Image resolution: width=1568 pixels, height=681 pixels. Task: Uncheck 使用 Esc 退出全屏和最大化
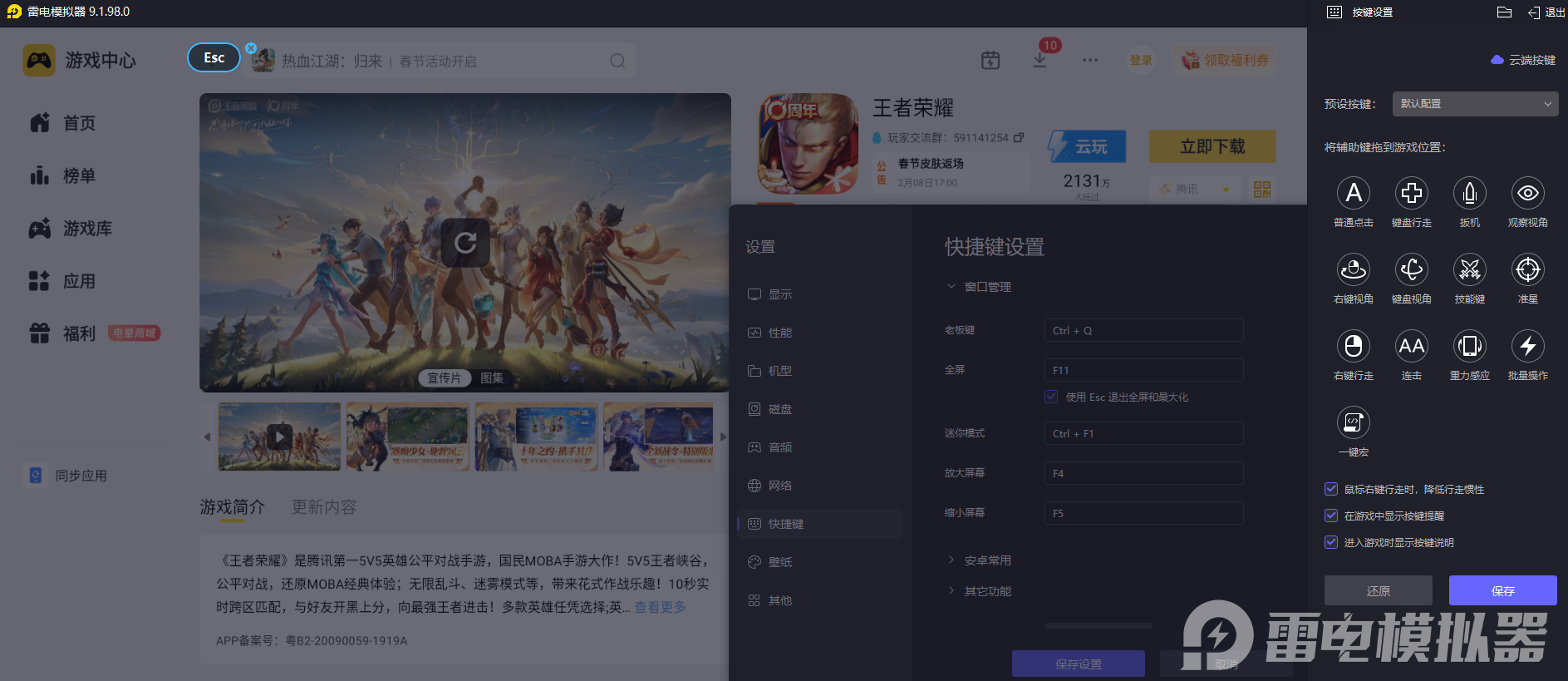coord(1052,397)
